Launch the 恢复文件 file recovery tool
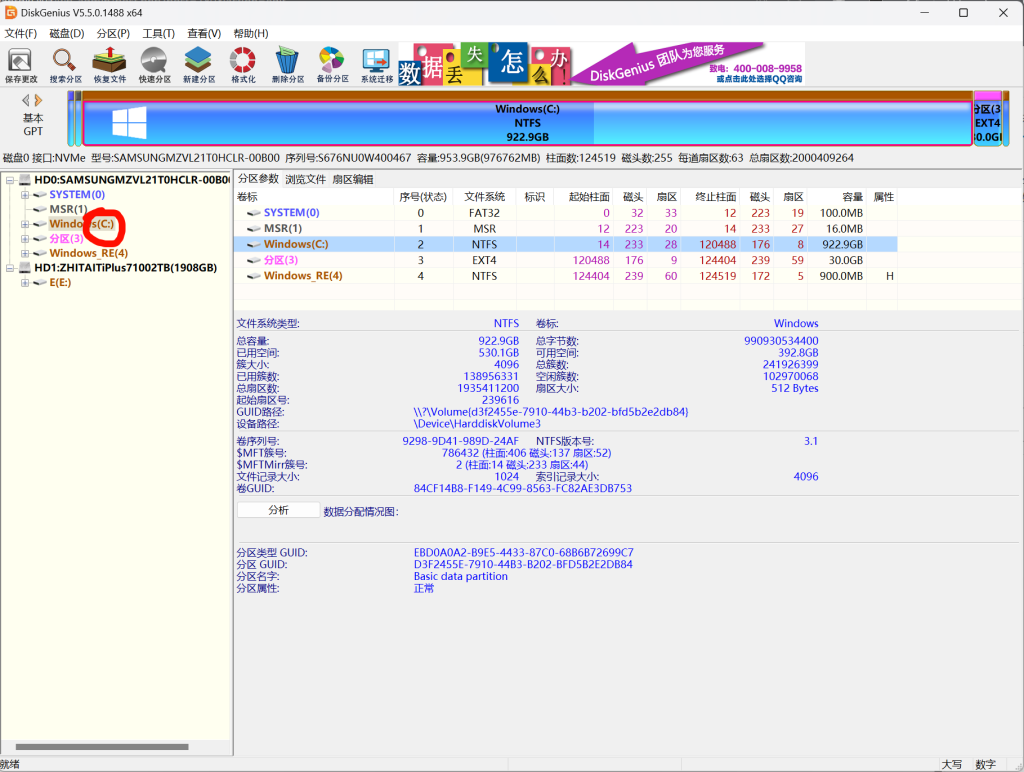 (110, 65)
